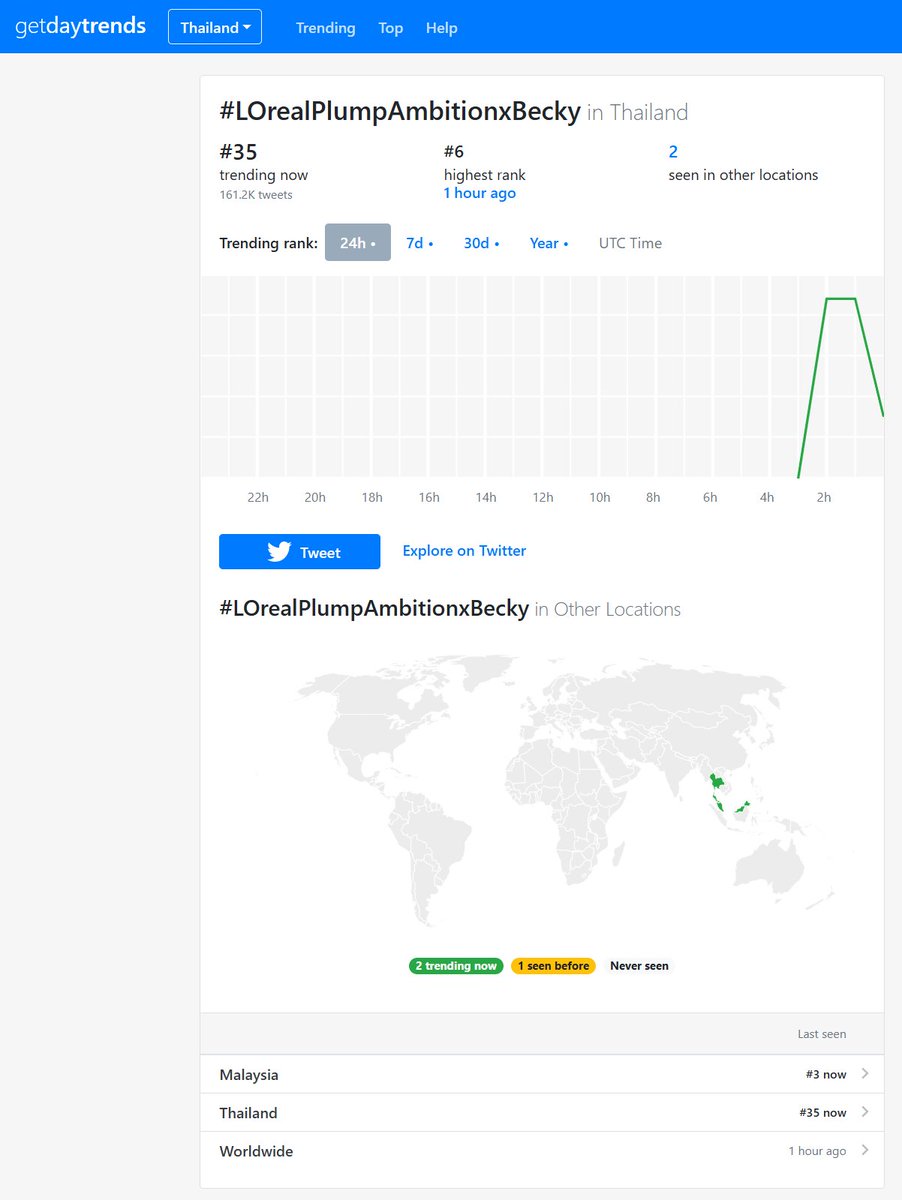This screenshot has width=902, height=1200.
Task: Switch to 30d trending rank
Action: (x=481, y=243)
